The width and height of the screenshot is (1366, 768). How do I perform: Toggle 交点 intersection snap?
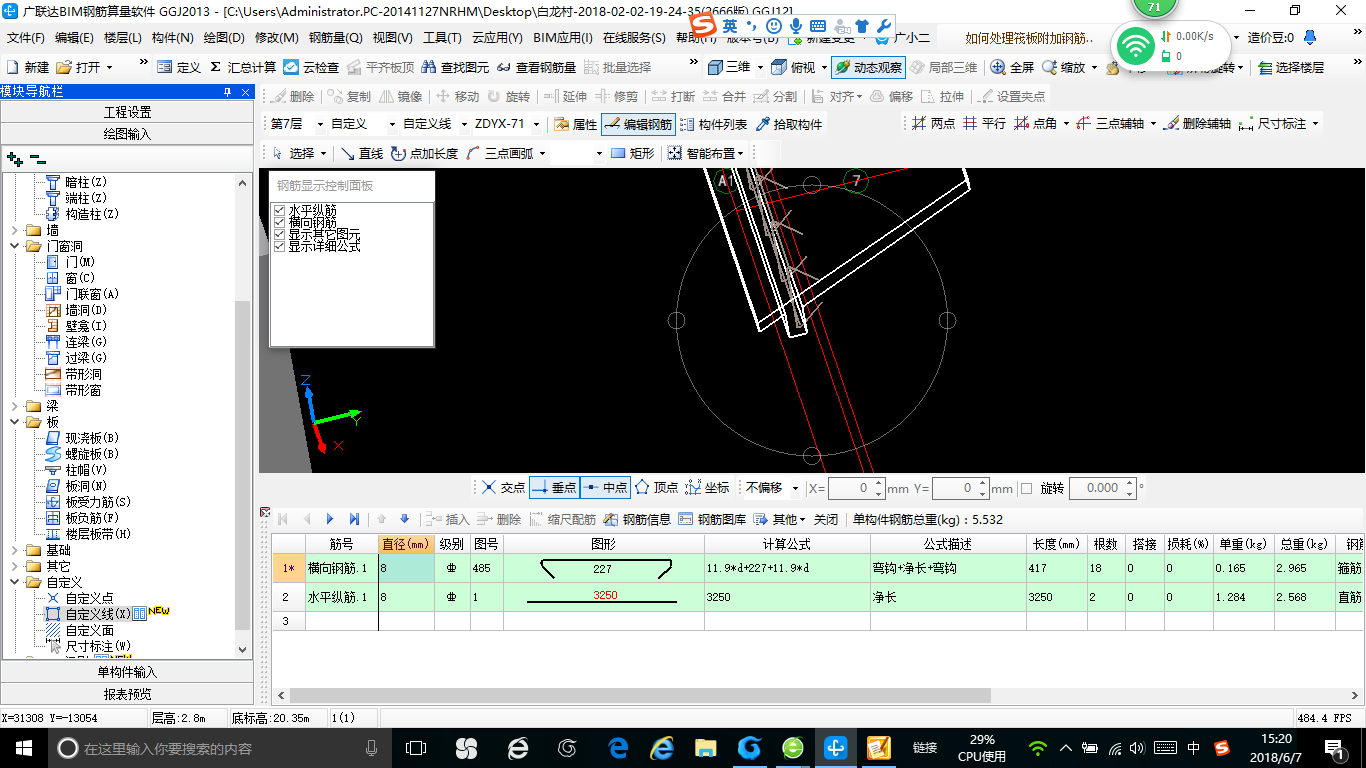click(x=503, y=488)
